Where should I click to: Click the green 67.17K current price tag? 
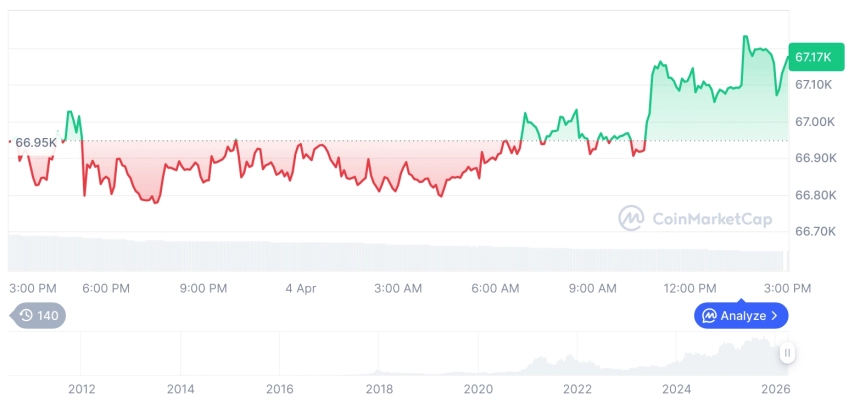811,57
